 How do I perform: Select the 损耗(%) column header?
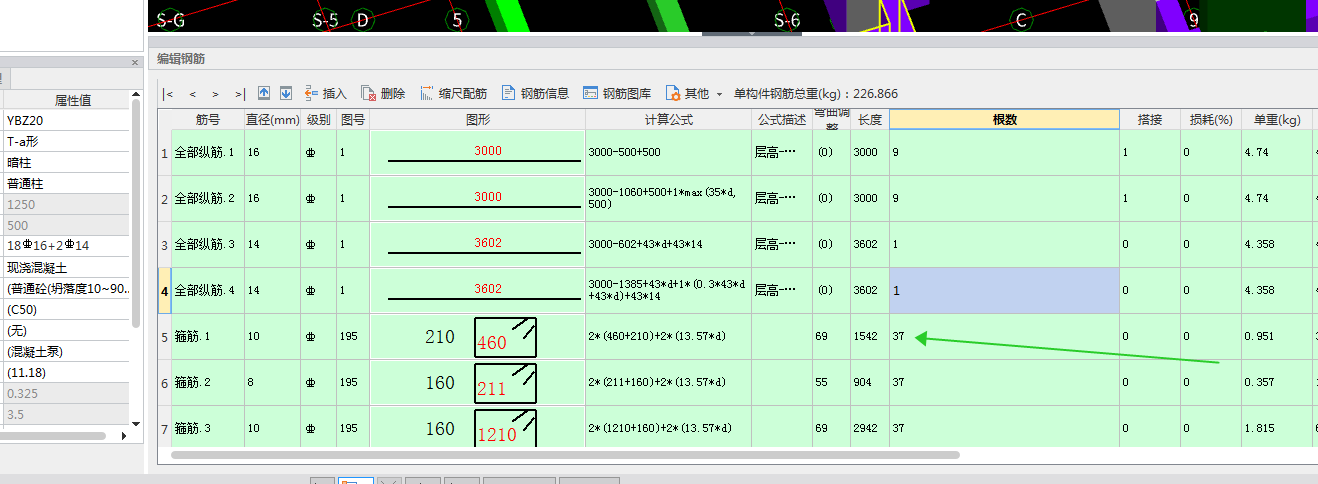coord(1209,119)
